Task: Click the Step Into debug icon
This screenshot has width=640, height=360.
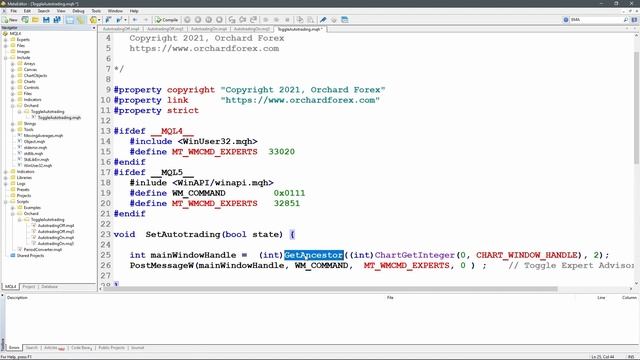Action: point(232,20)
